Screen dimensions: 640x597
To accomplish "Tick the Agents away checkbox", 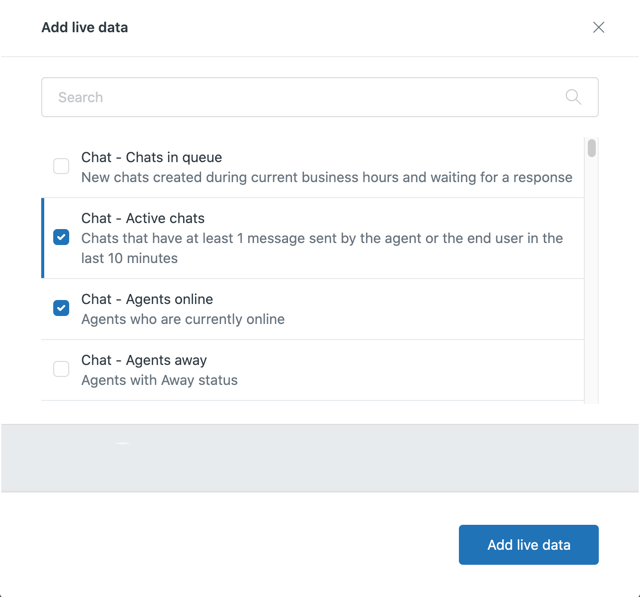I will [x=61, y=369].
